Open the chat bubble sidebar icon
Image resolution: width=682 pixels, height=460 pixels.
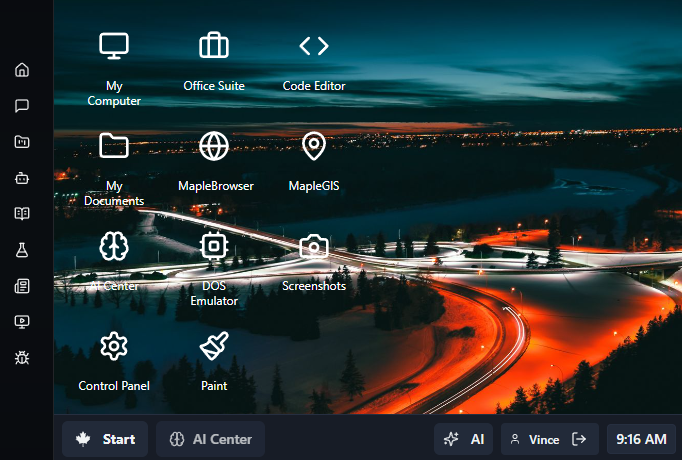22,106
